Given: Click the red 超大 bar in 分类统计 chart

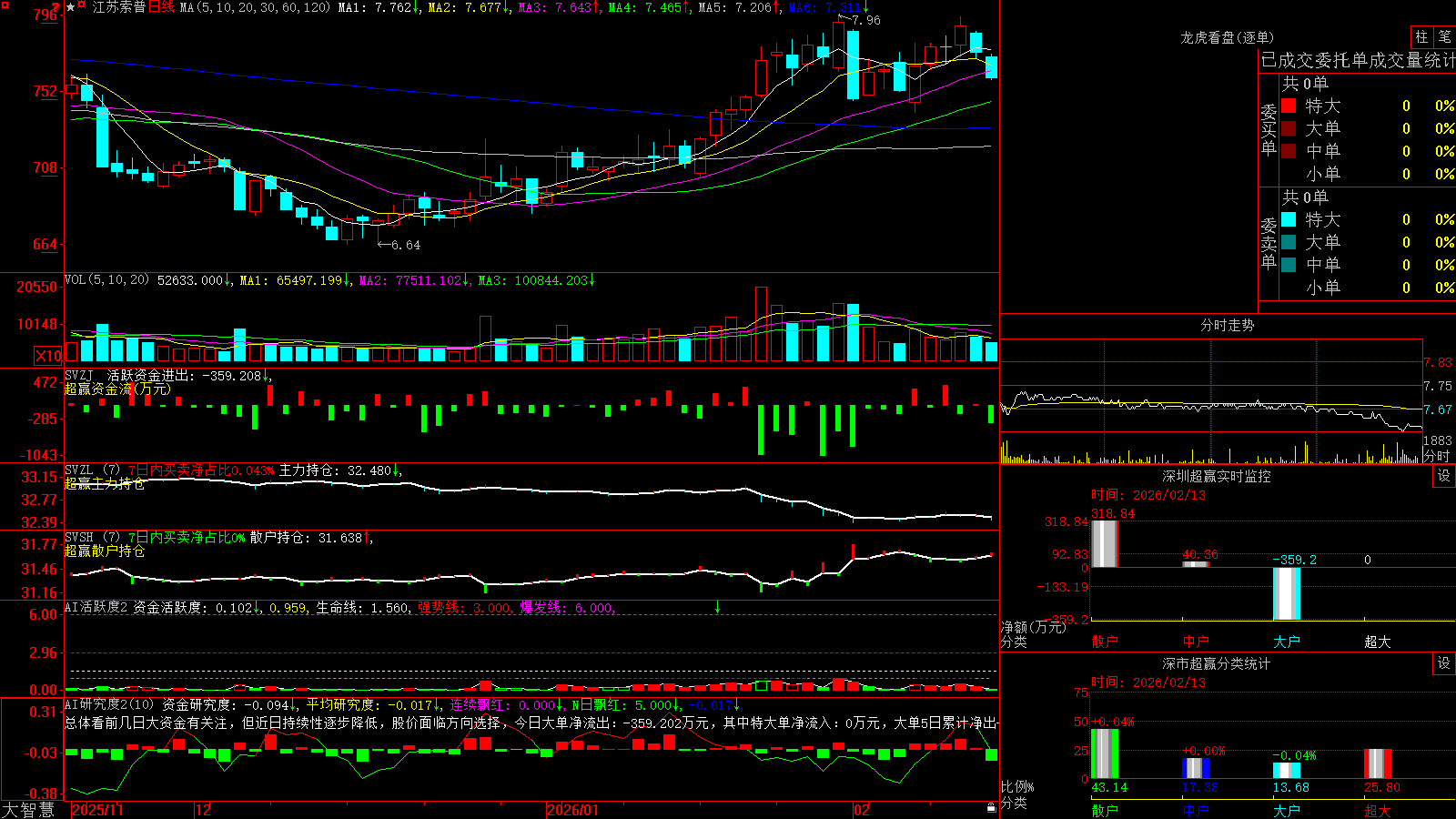Looking at the screenshot, I should tap(1378, 764).
